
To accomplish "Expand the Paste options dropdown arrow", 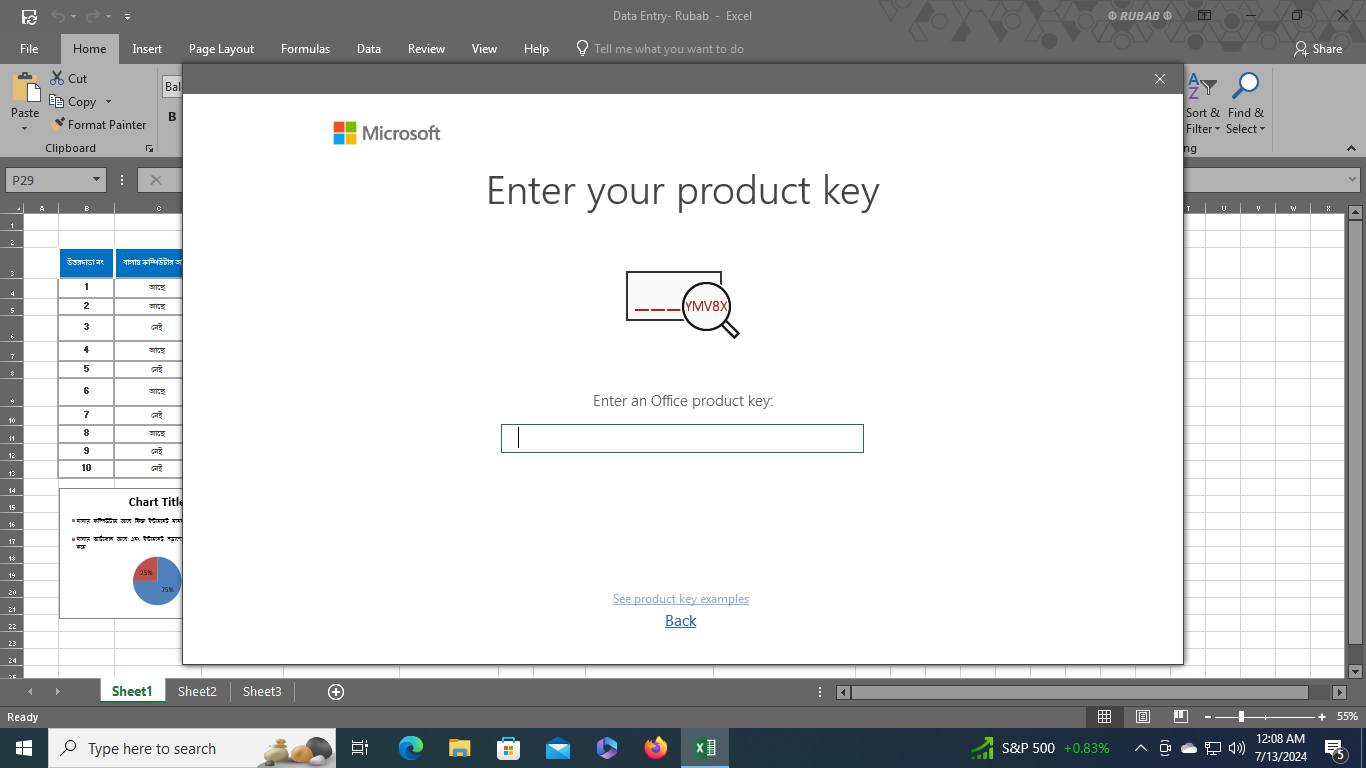I will click(x=25, y=128).
